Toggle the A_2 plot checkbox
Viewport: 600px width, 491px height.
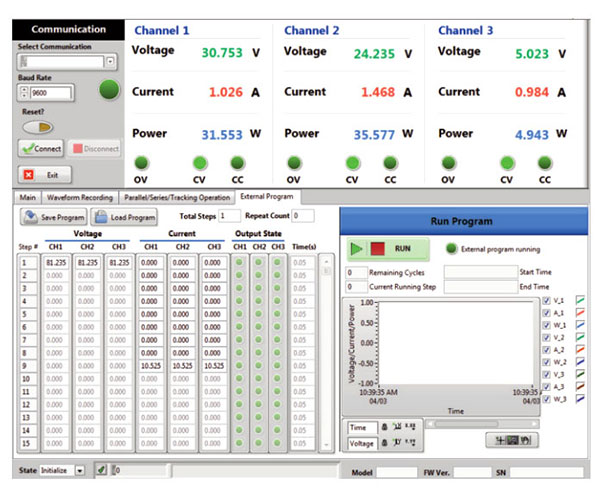pyautogui.click(x=546, y=350)
